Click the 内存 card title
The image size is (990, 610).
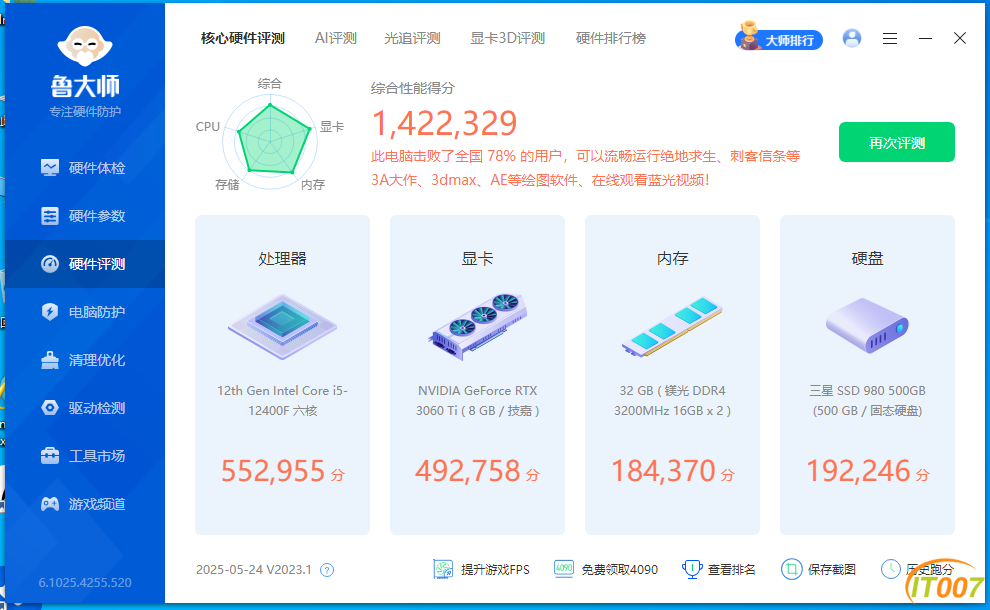[672, 259]
